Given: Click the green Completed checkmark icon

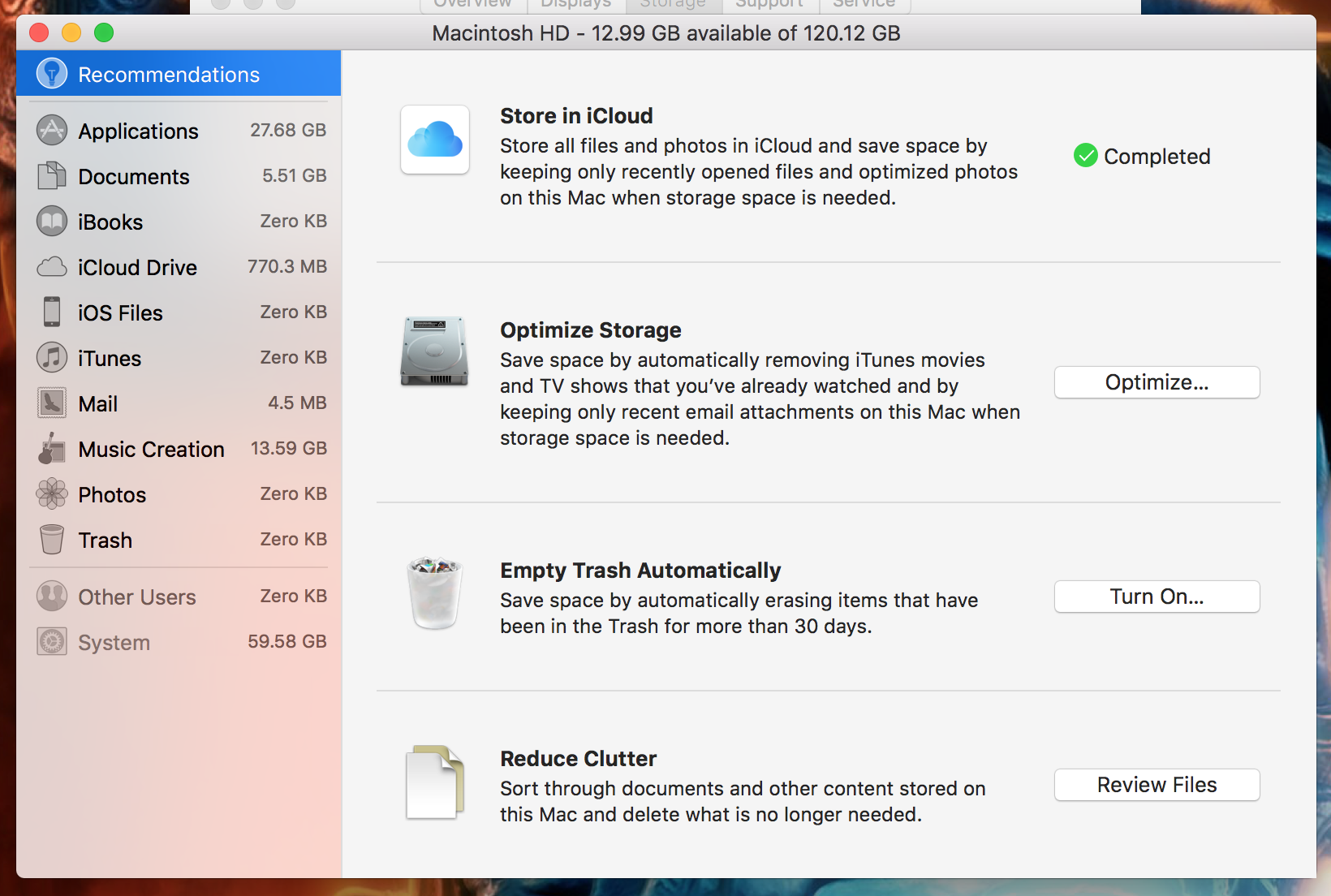Looking at the screenshot, I should tap(1086, 155).
